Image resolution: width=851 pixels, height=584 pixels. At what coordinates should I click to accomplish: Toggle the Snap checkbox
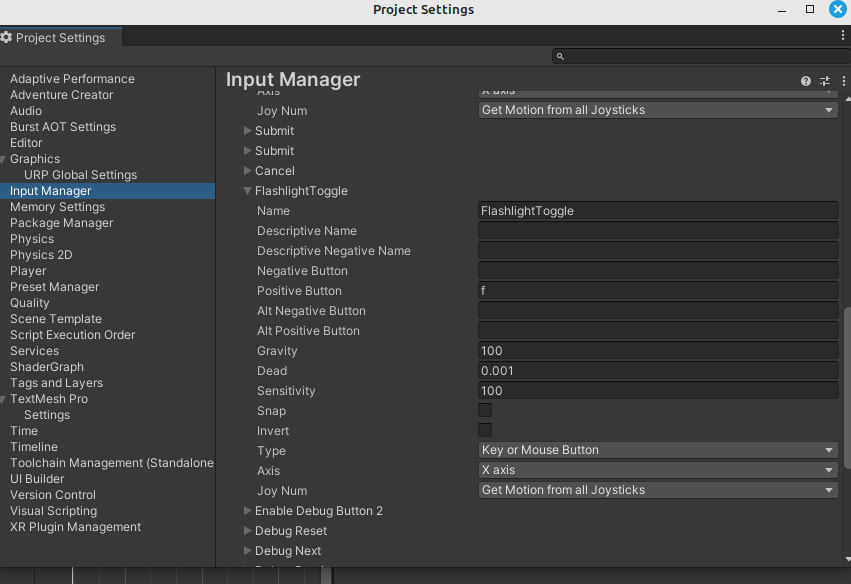point(485,410)
